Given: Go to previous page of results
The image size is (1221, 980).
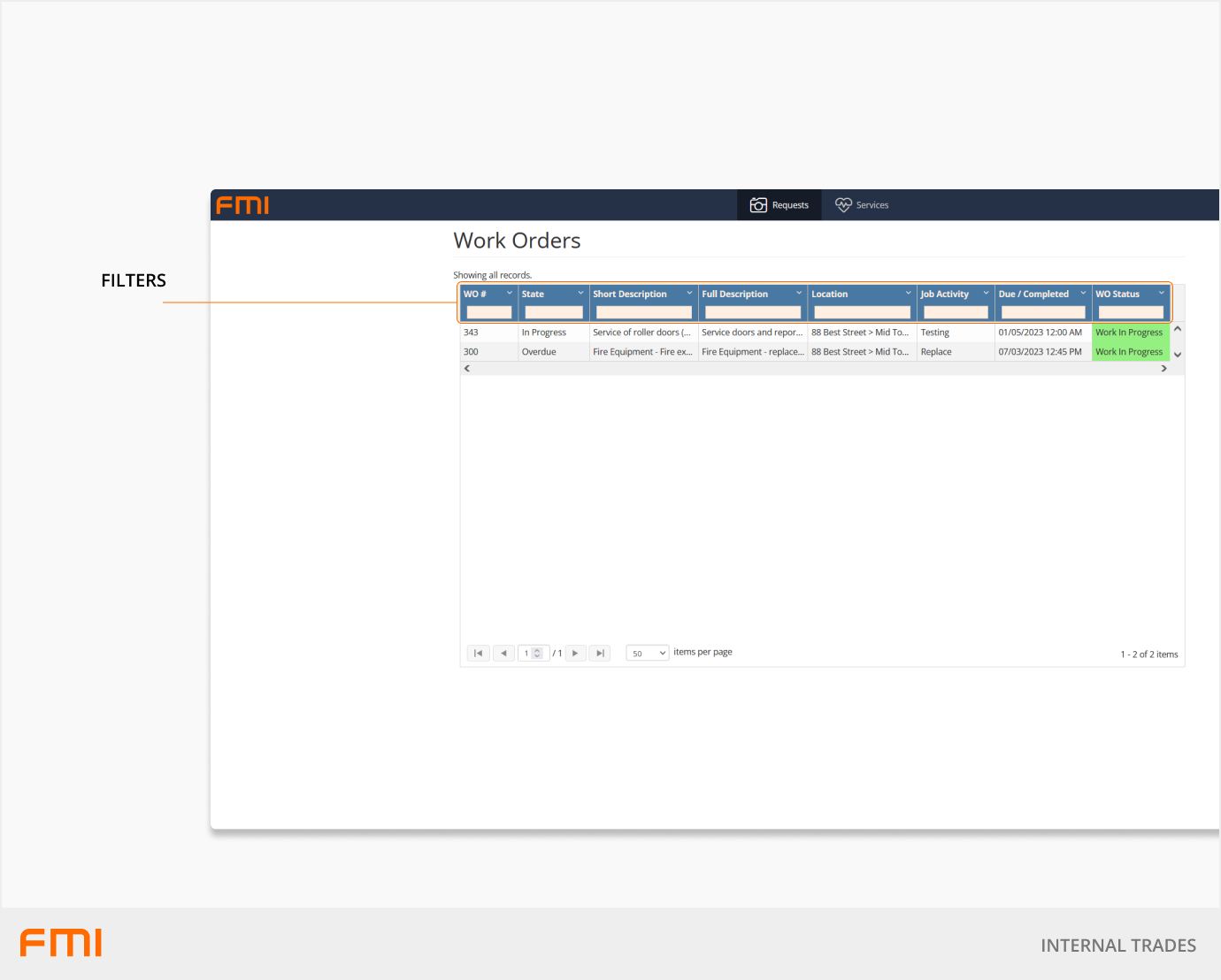Looking at the screenshot, I should 503,654.
